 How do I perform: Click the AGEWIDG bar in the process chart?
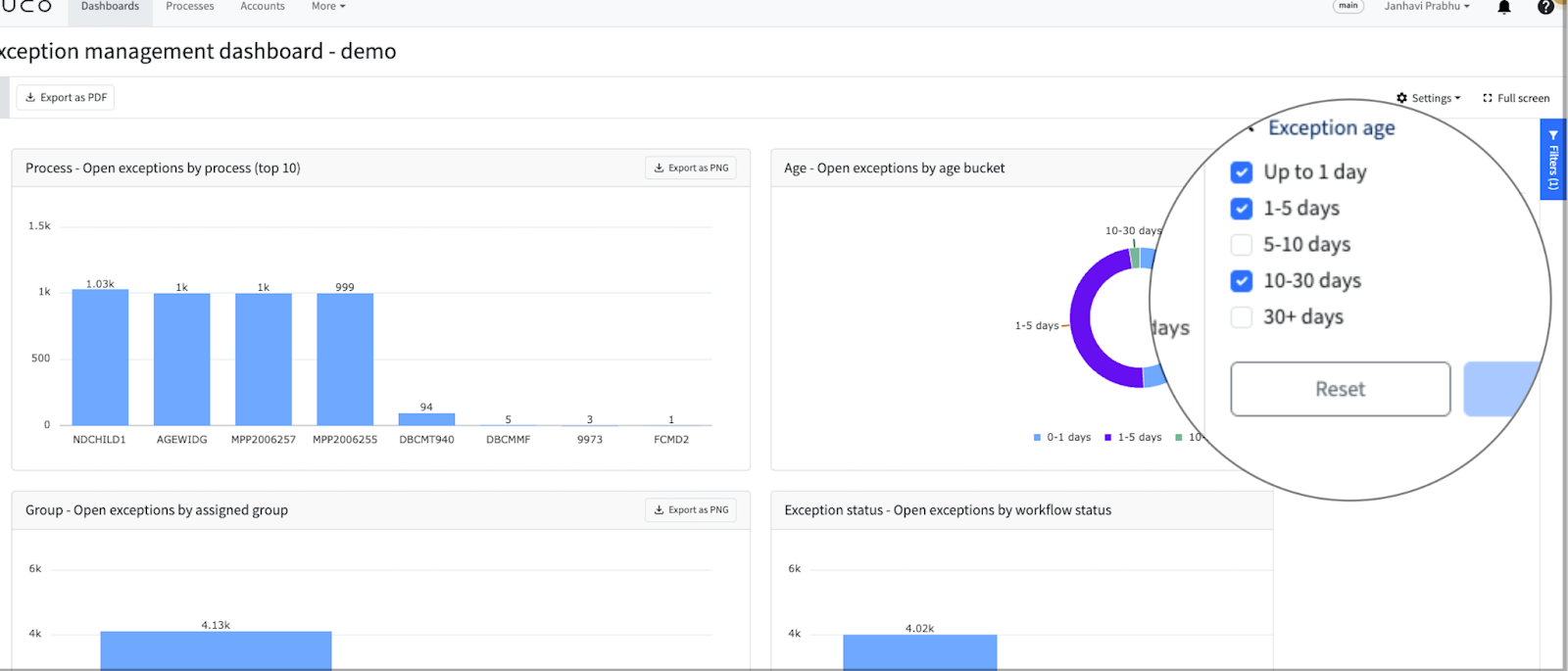181,359
